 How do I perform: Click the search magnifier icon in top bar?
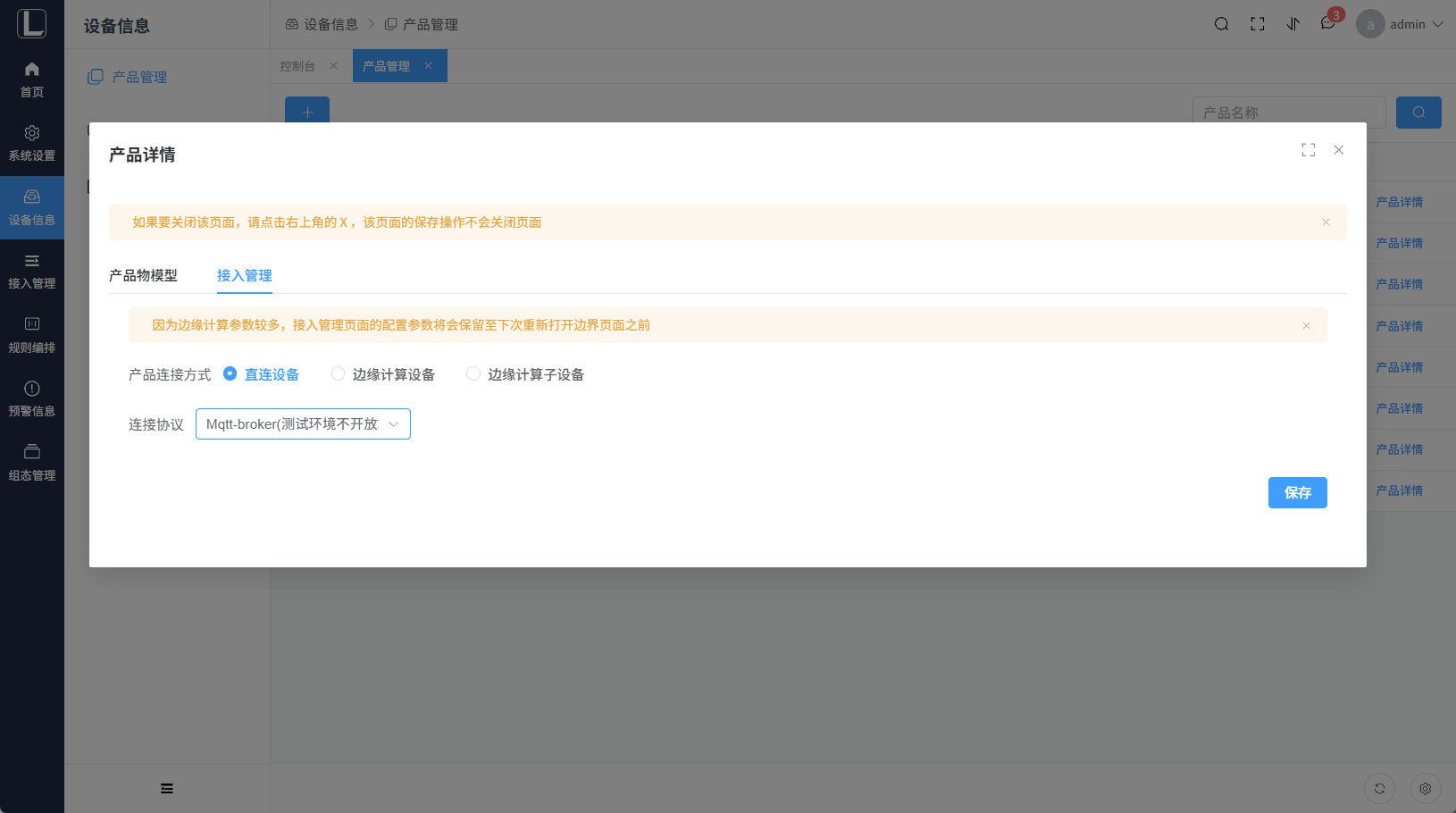click(1221, 24)
